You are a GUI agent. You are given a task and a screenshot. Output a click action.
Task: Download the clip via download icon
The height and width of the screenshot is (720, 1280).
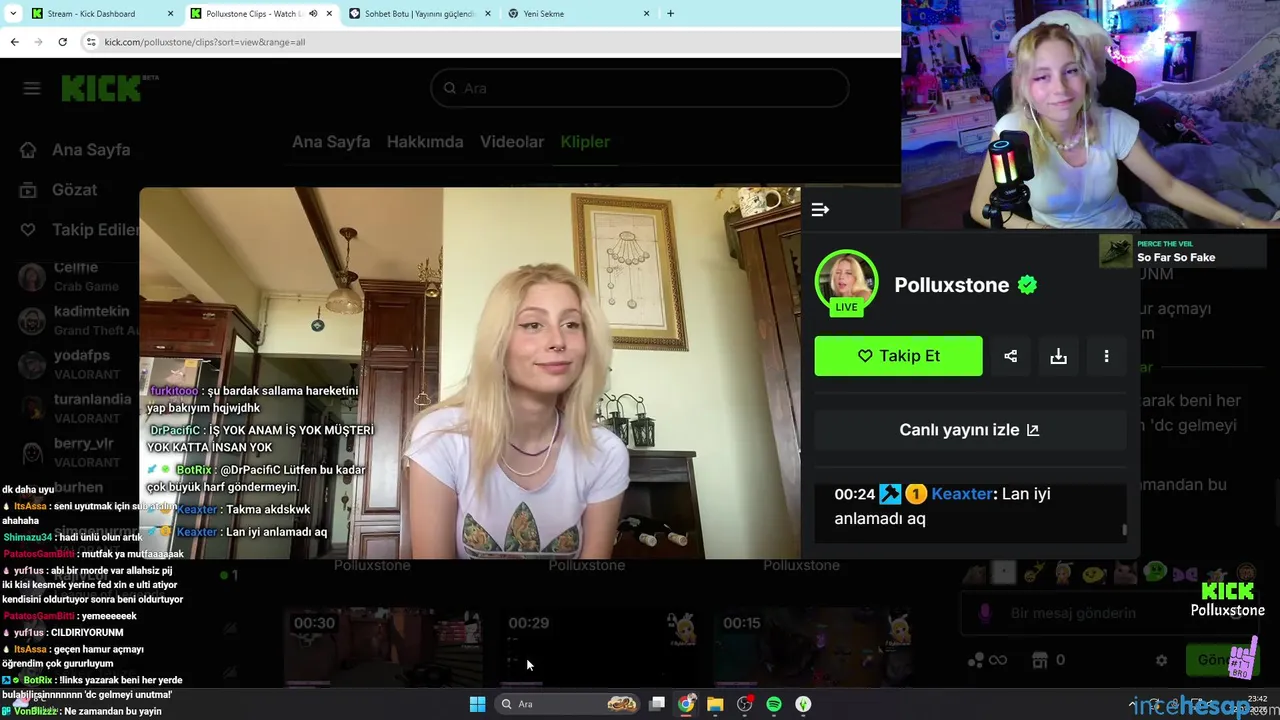[x=1058, y=356]
